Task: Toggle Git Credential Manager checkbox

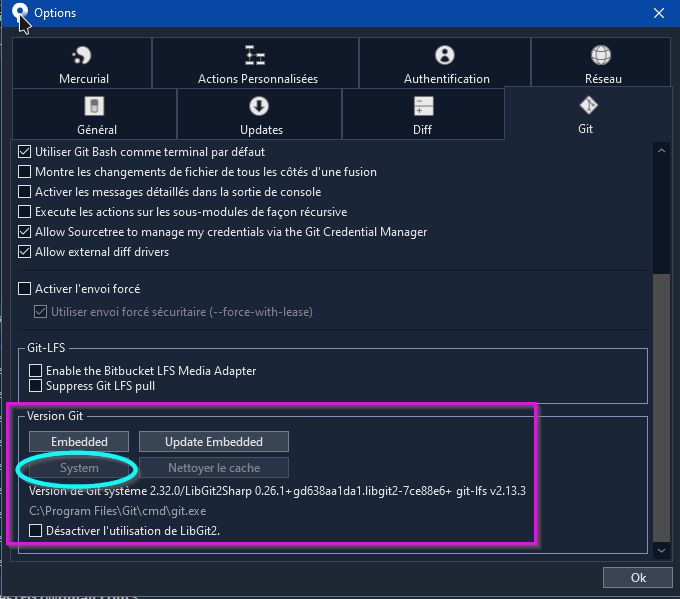Action: click(24, 232)
